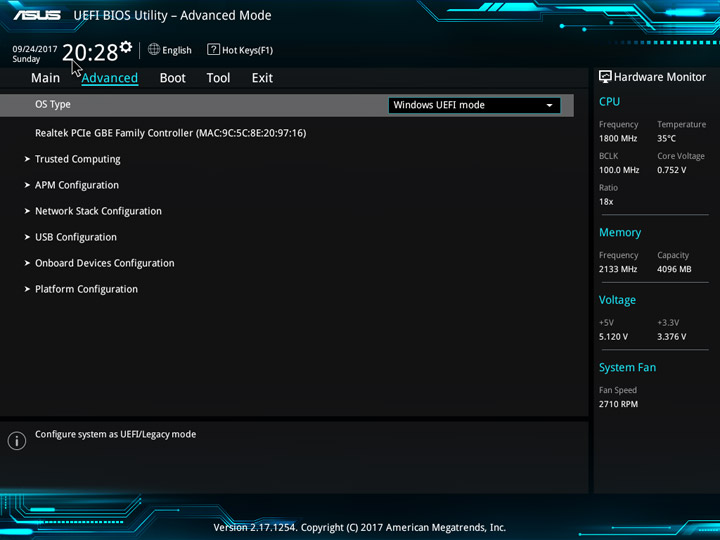Click the English language button

(x=177, y=50)
